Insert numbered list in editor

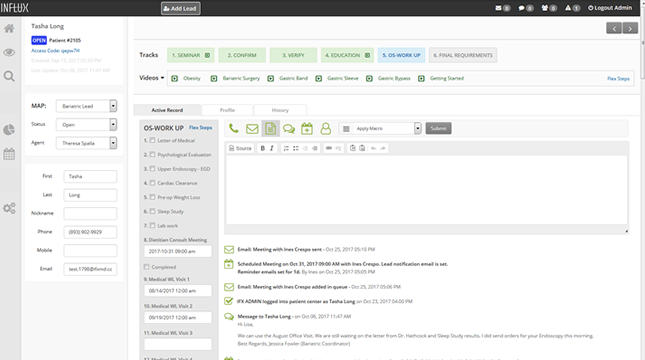click(x=286, y=148)
